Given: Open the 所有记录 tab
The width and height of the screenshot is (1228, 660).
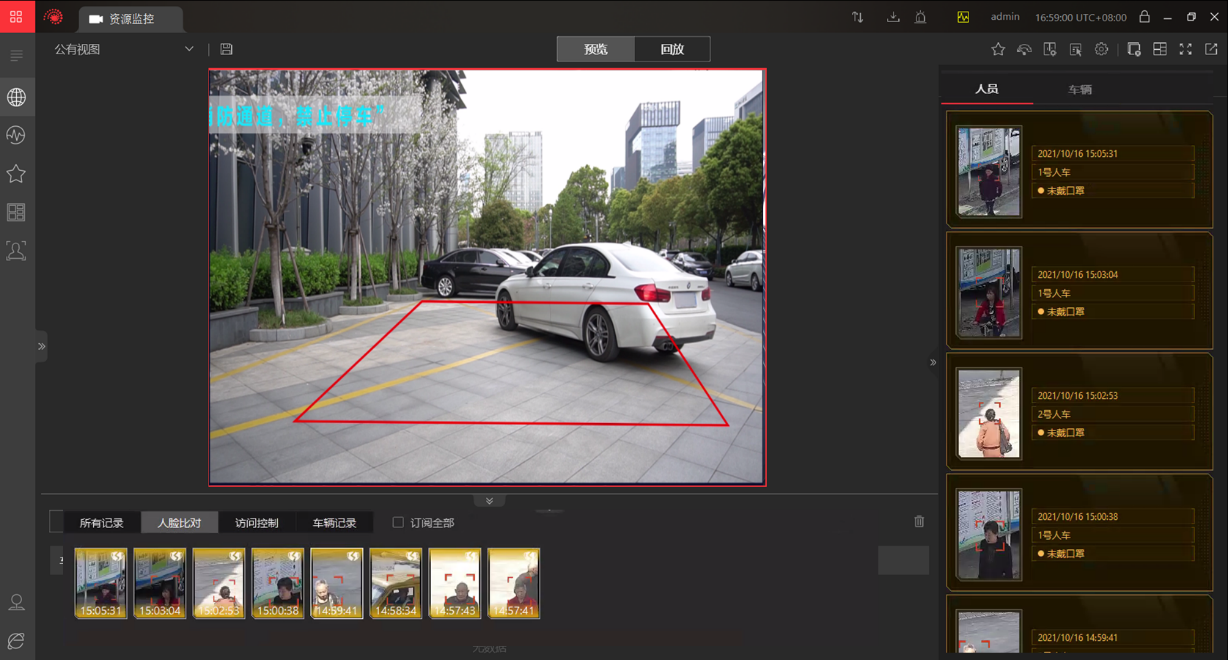Looking at the screenshot, I should [x=102, y=522].
